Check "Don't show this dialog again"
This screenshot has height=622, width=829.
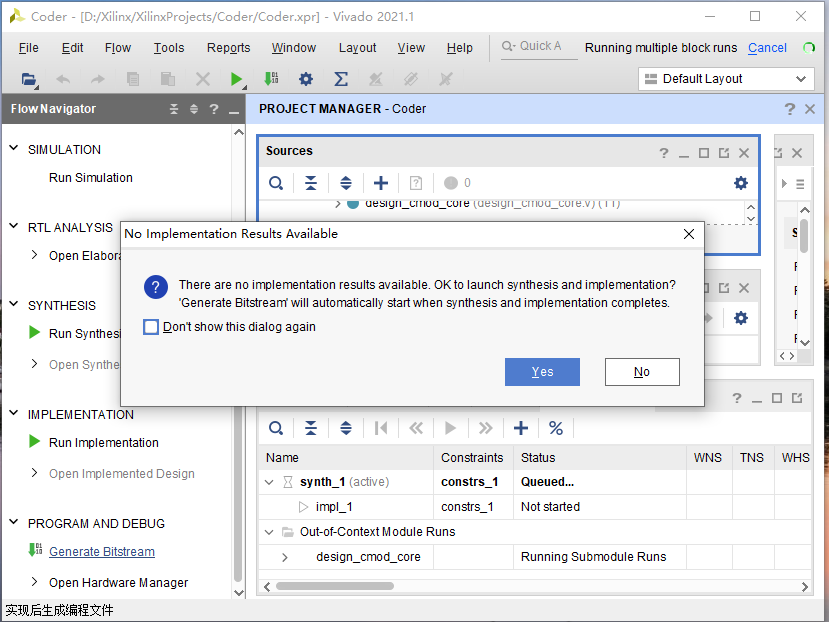coord(151,327)
